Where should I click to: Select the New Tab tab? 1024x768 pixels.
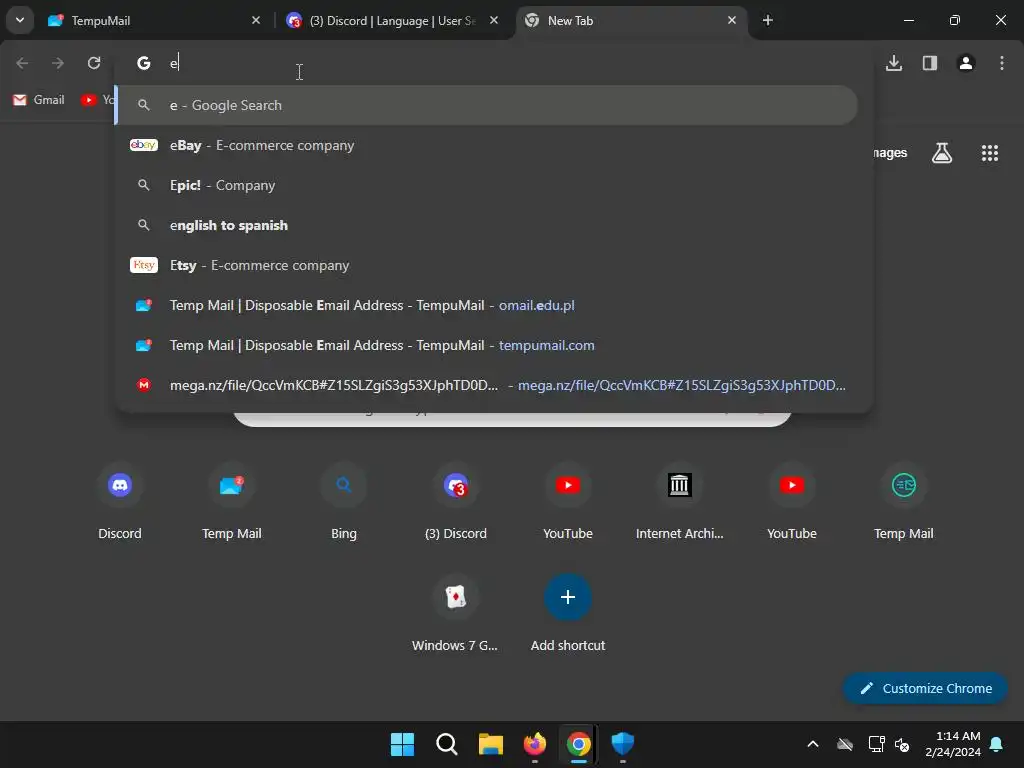(631, 21)
